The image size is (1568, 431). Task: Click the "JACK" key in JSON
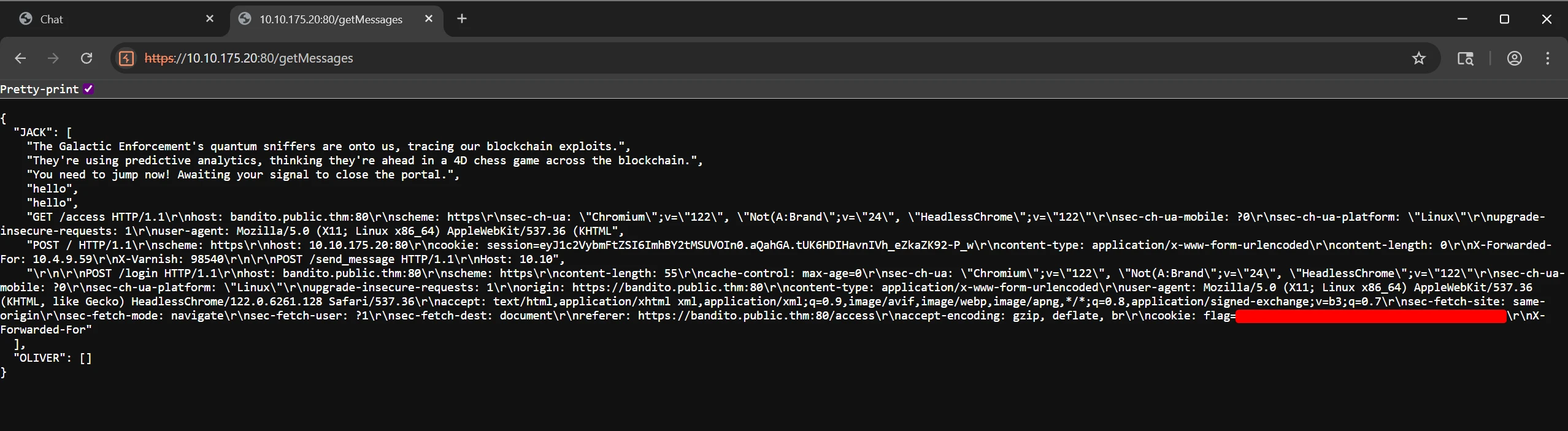(34, 132)
